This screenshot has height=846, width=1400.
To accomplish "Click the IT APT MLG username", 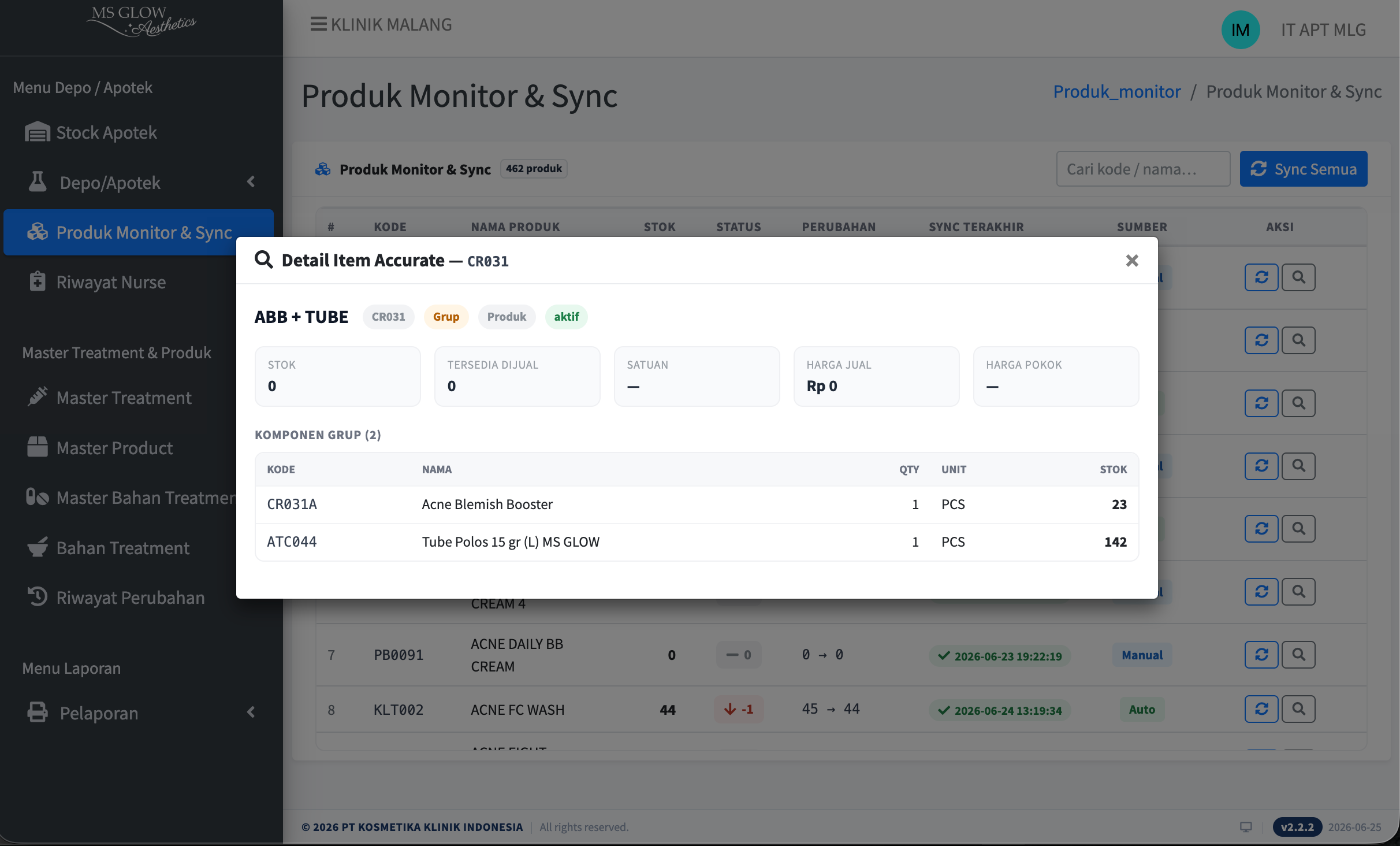I will pyautogui.click(x=1323, y=30).
